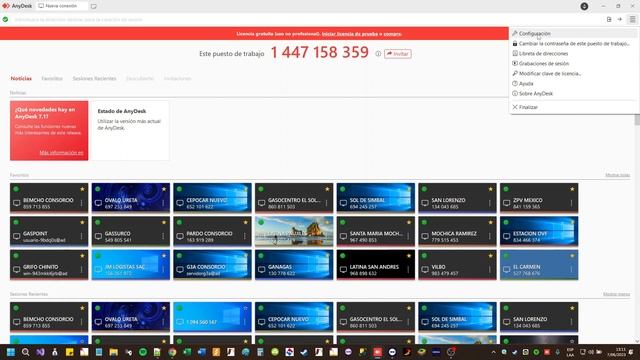The width and height of the screenshot is (640, 360).
Task: Open the SOL DE SIMBAL favorites thumbnail
Action: pos(376,198)
